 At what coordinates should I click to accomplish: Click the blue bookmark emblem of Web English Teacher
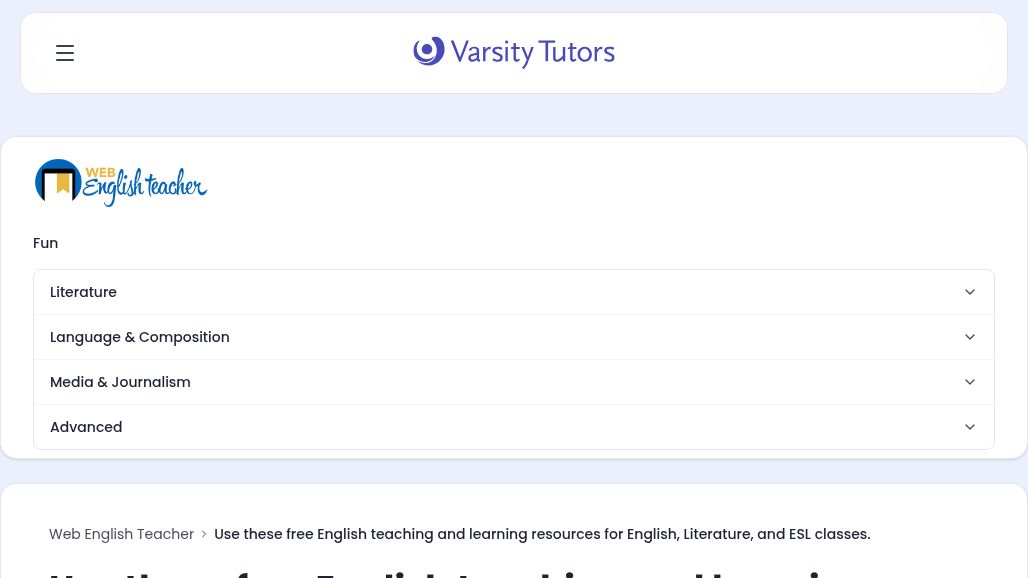tap(58, 180)
